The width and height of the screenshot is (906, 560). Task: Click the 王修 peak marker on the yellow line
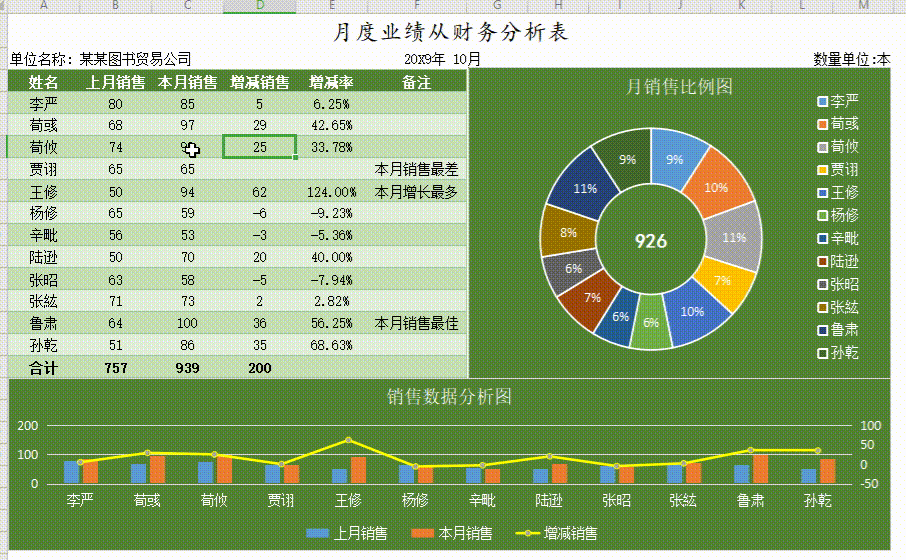pyautogui.click(x=348, y=440)
